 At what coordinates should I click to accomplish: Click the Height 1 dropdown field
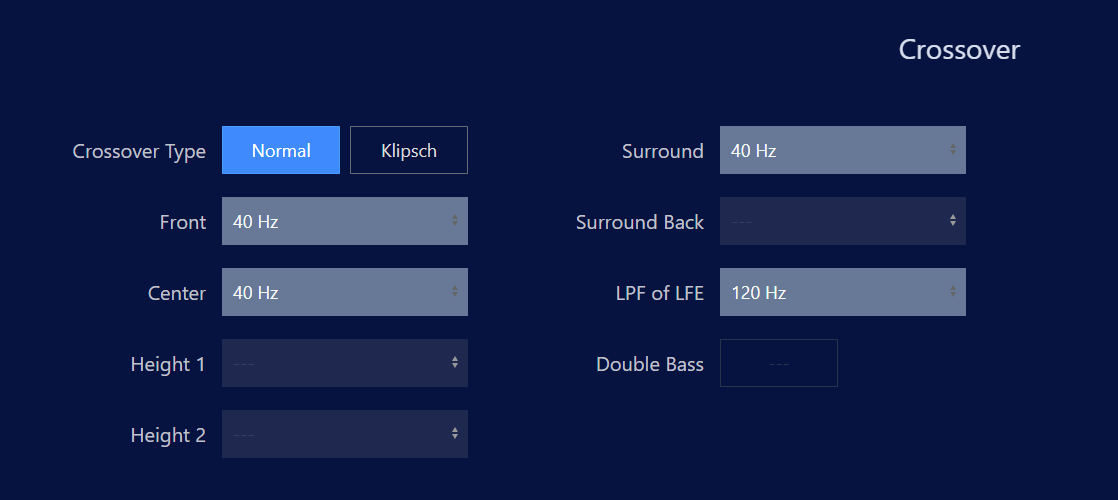pos(344,363)
